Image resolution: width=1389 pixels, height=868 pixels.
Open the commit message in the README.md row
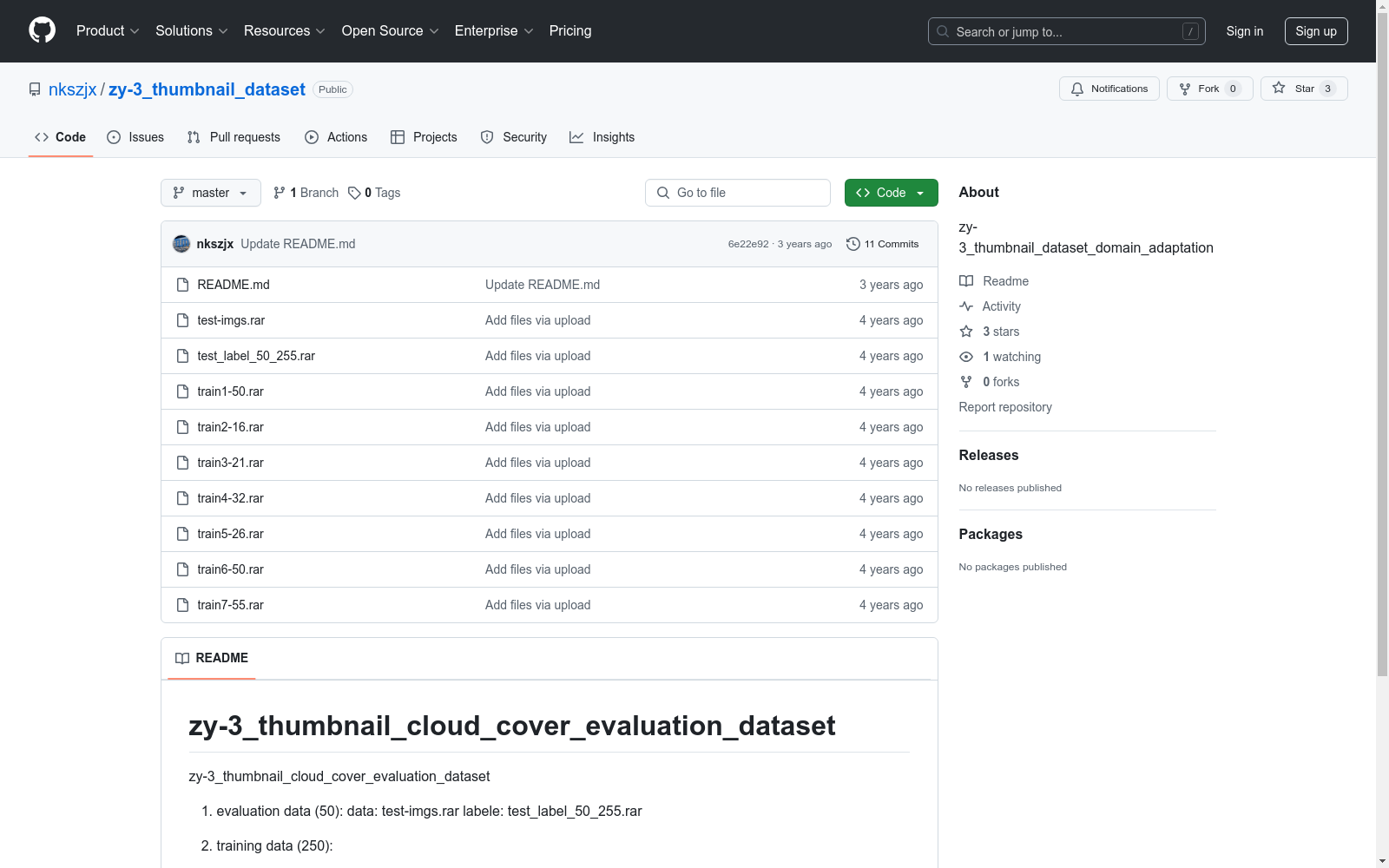[543, 285]
